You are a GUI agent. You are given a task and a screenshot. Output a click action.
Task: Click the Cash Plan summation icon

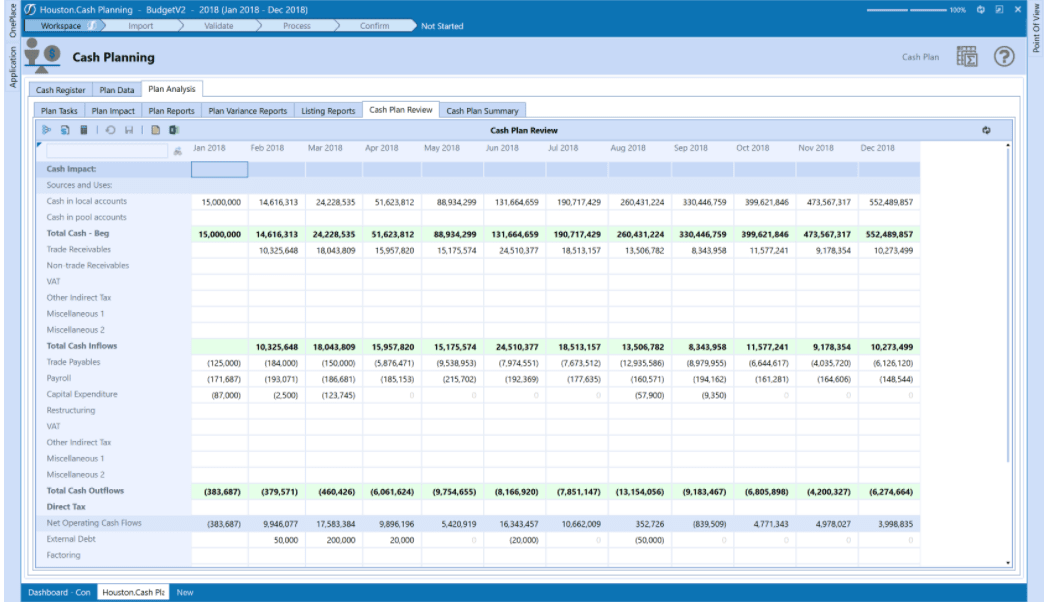click(x=966, y=57)
